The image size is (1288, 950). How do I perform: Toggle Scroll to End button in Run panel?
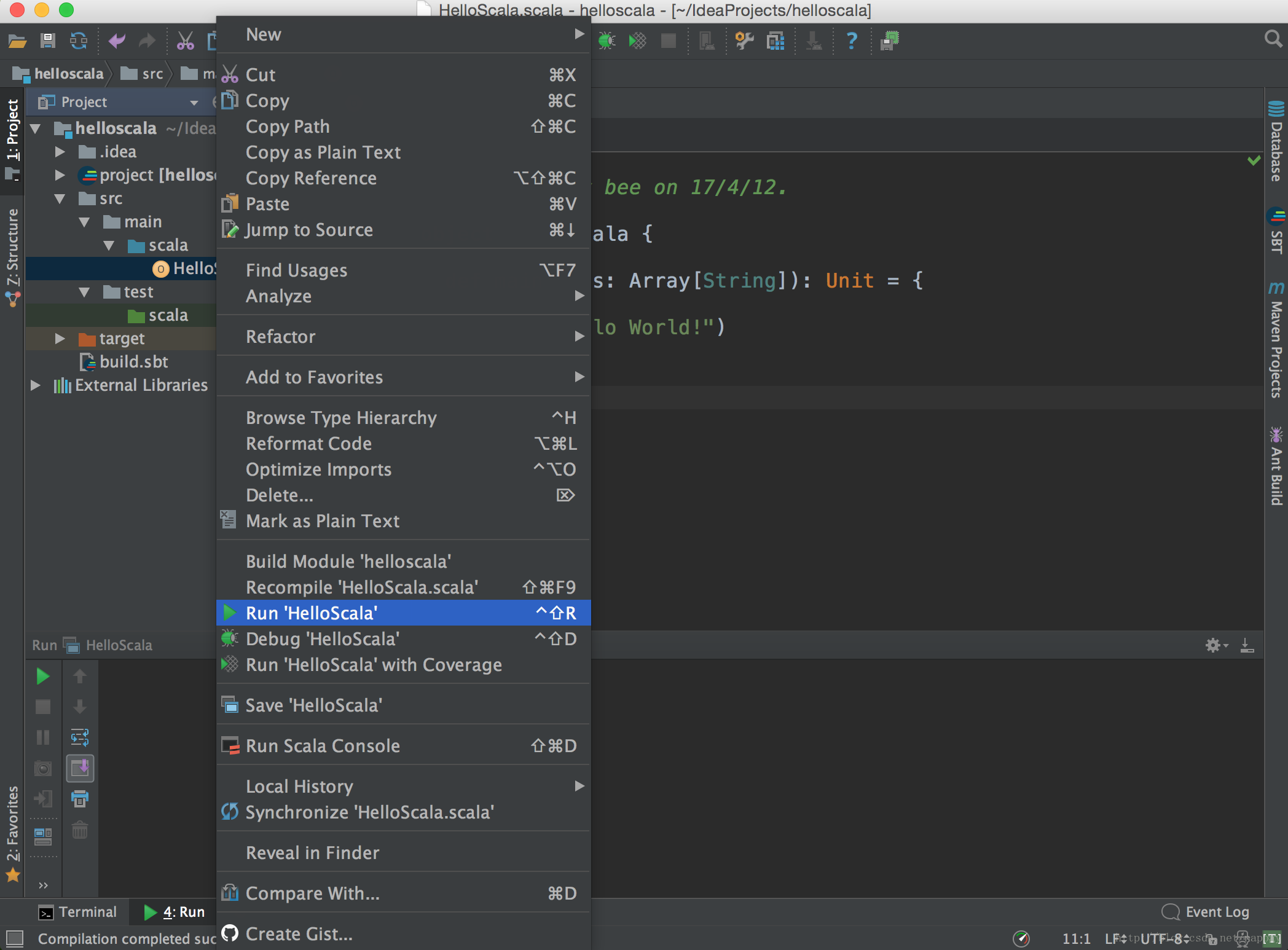coord(80,768)
